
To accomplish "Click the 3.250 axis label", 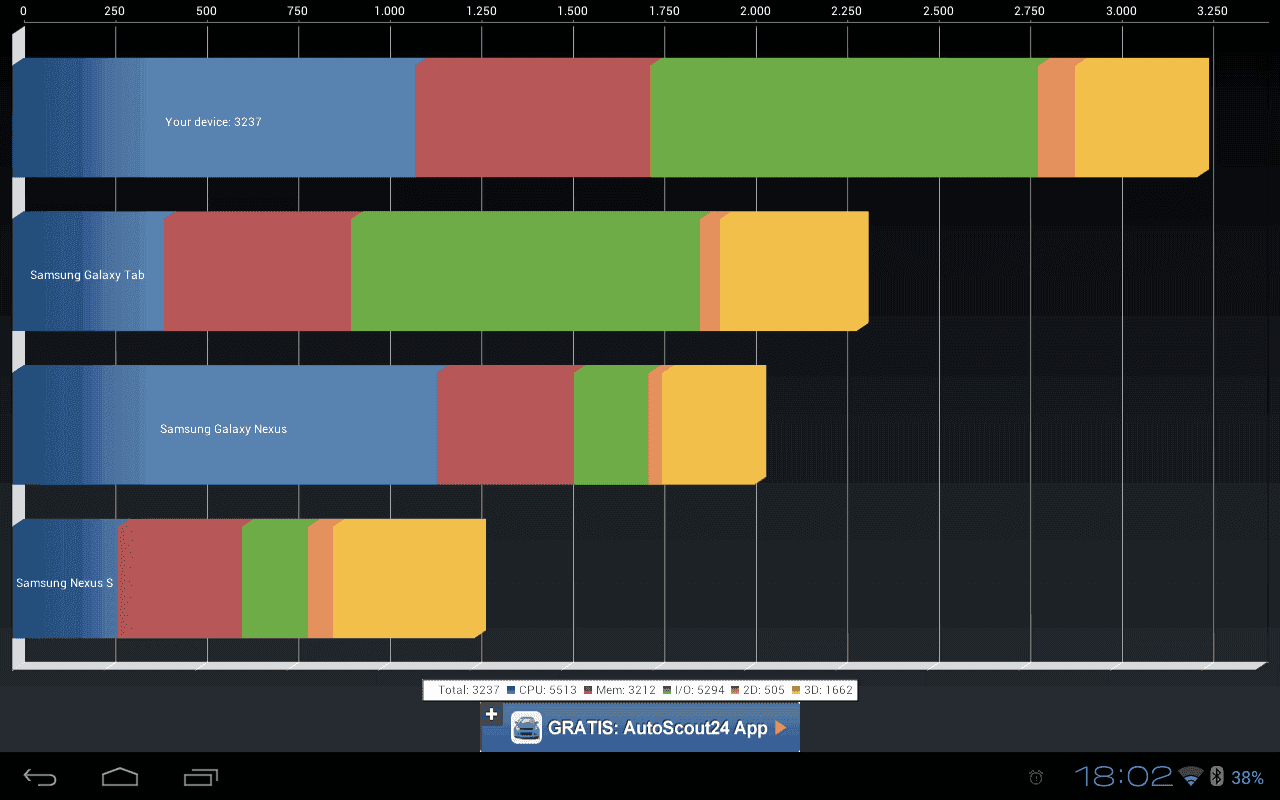I will pos(1212,11).
